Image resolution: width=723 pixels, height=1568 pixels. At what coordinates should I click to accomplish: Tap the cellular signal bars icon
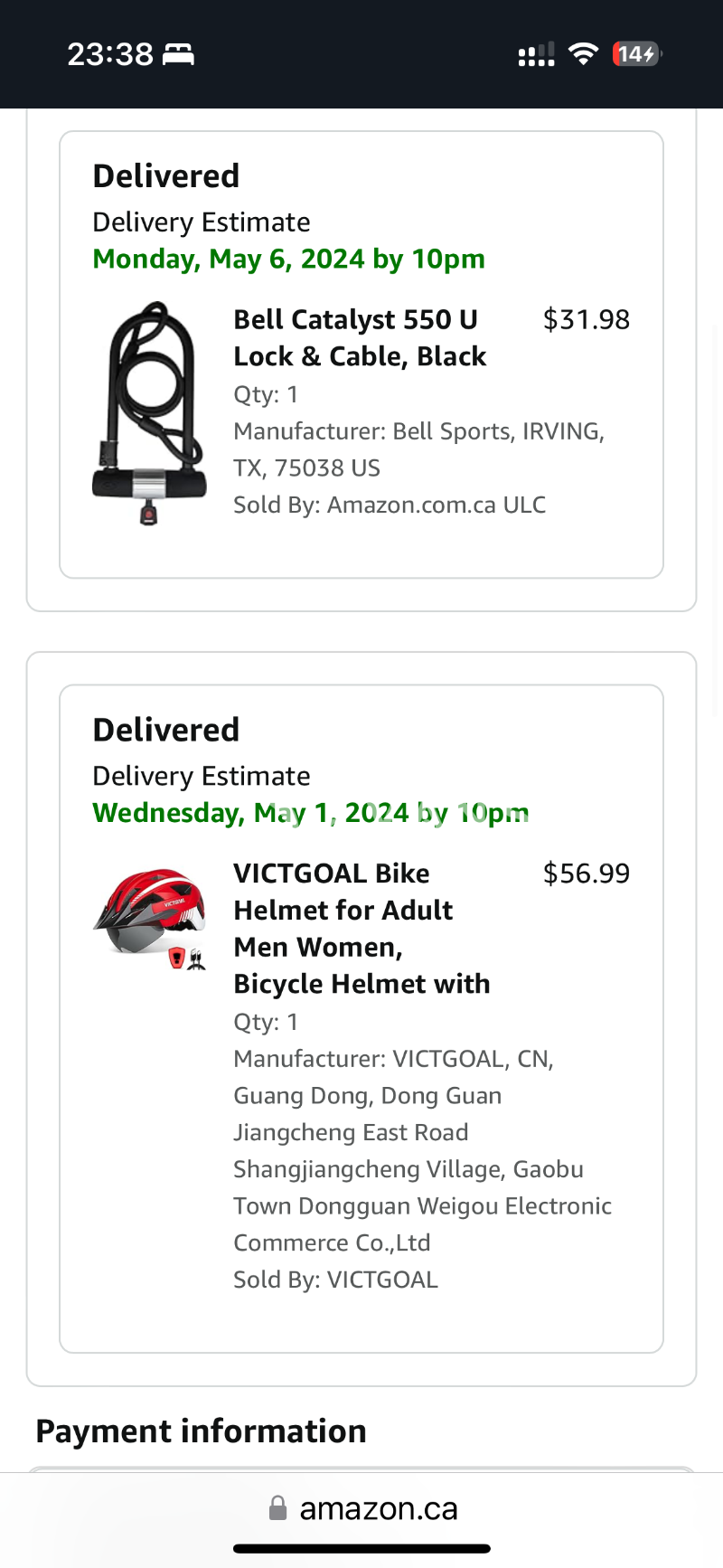coord(536,55)
